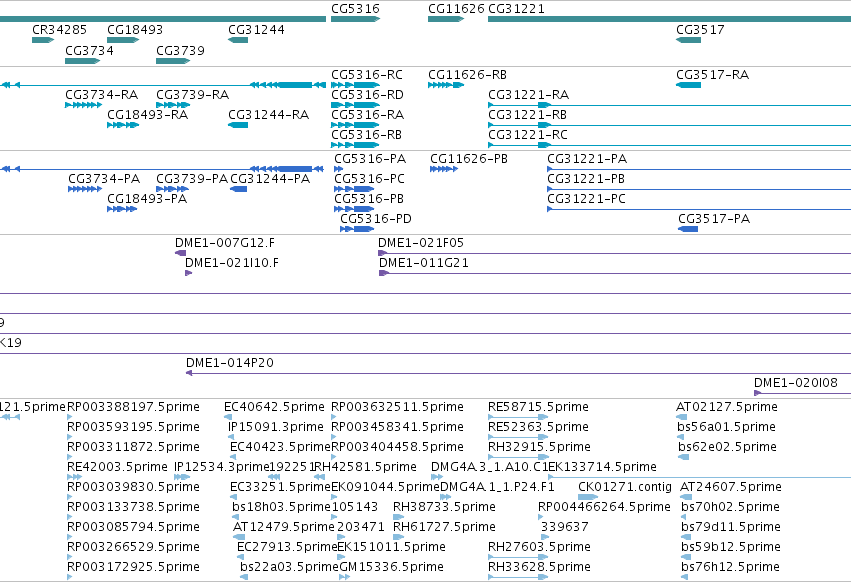Click the CG5316-PB protein label
This screenshot has width=851, height=582.
(x=369, y=199)
